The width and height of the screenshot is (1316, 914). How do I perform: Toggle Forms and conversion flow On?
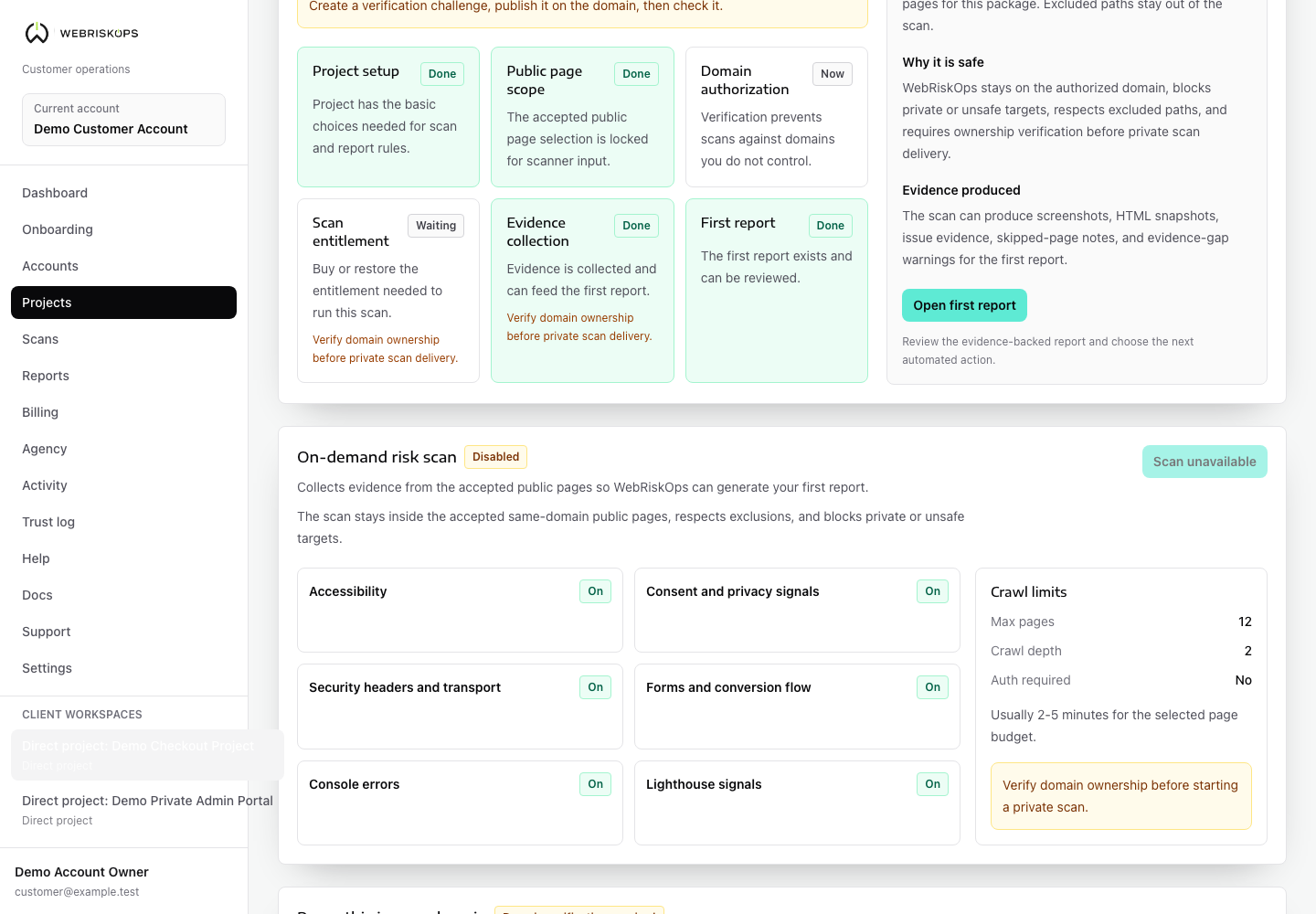click(x=932, y=687)
